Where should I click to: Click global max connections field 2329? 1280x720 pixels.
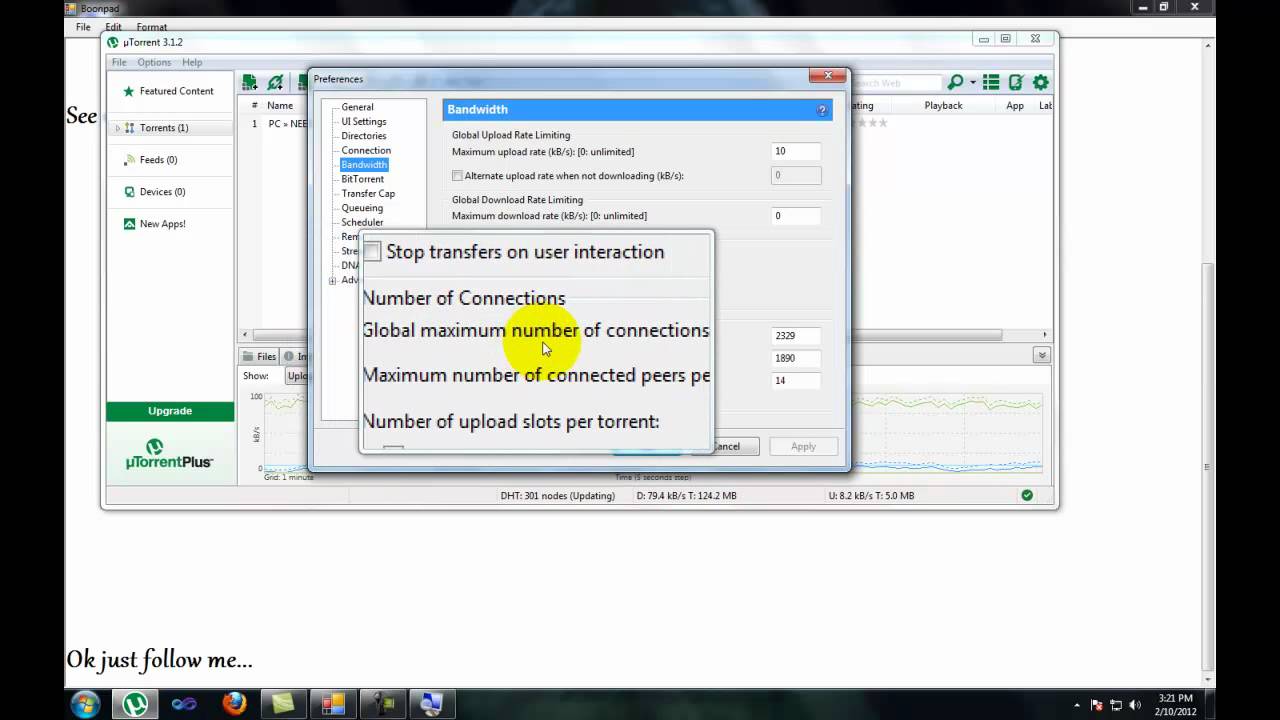click(796, 336)
